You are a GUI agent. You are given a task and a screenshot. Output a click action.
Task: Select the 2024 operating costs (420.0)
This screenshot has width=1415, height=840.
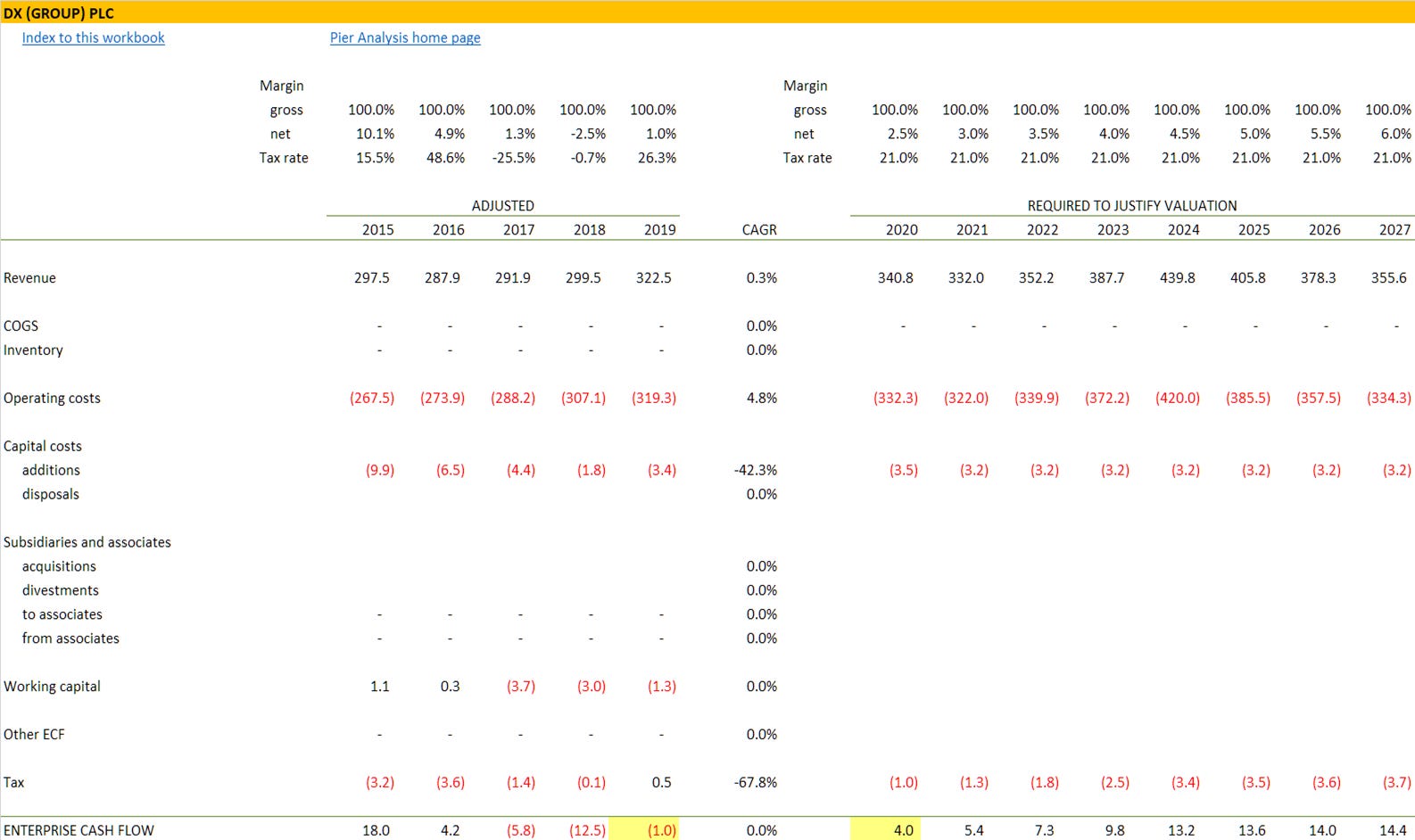tap(1177, 398)
